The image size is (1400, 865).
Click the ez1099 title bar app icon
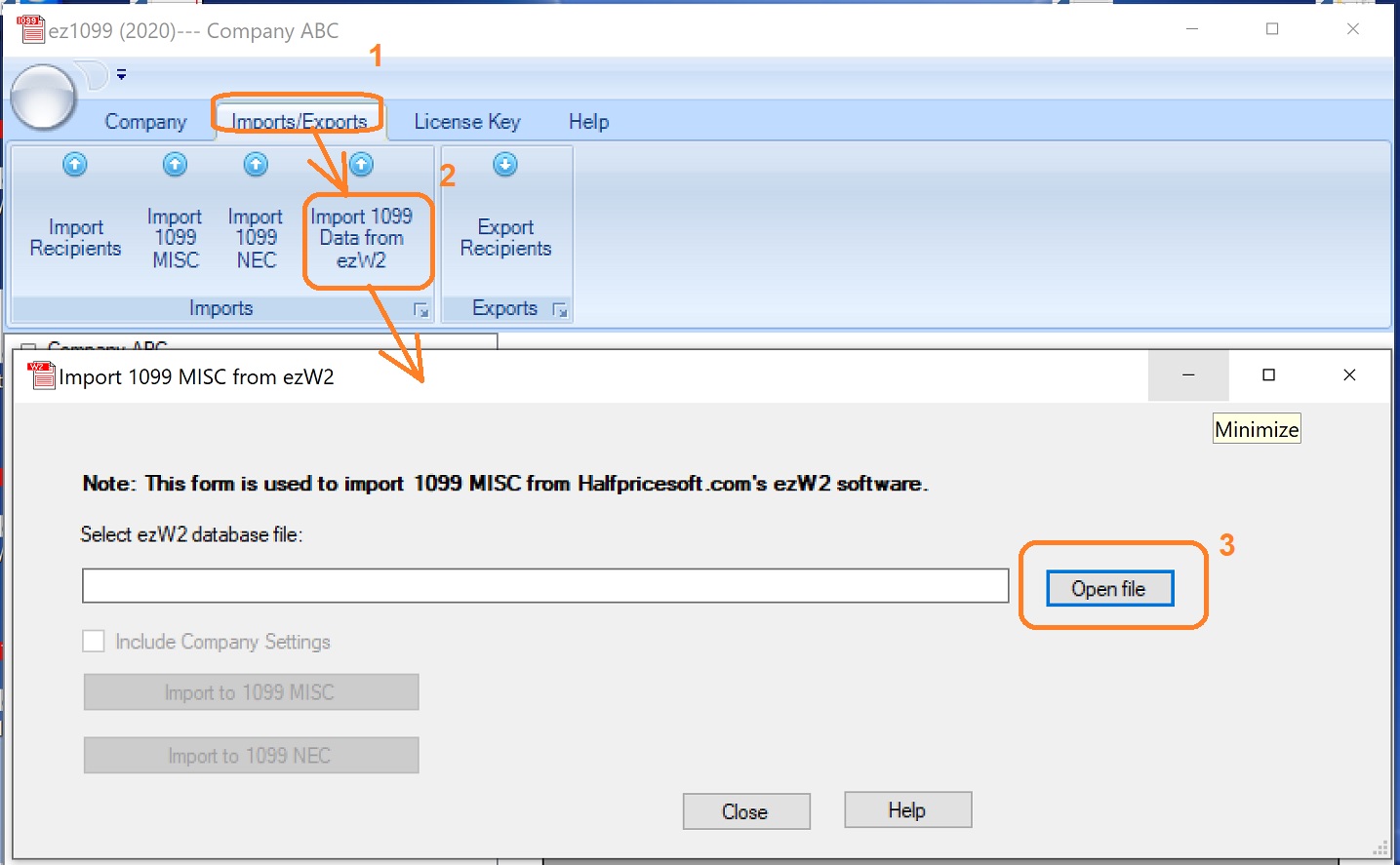pos(31,29)
